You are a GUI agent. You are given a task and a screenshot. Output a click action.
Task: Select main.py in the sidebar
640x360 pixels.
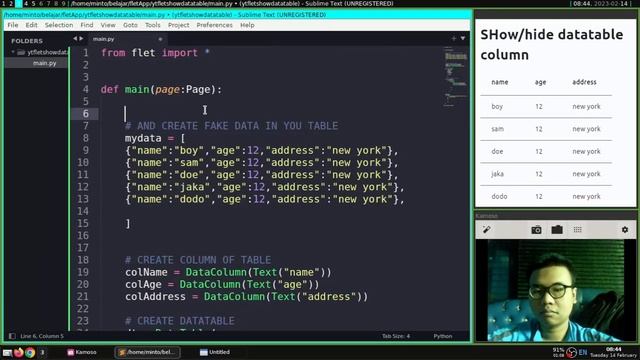(44, 63)
